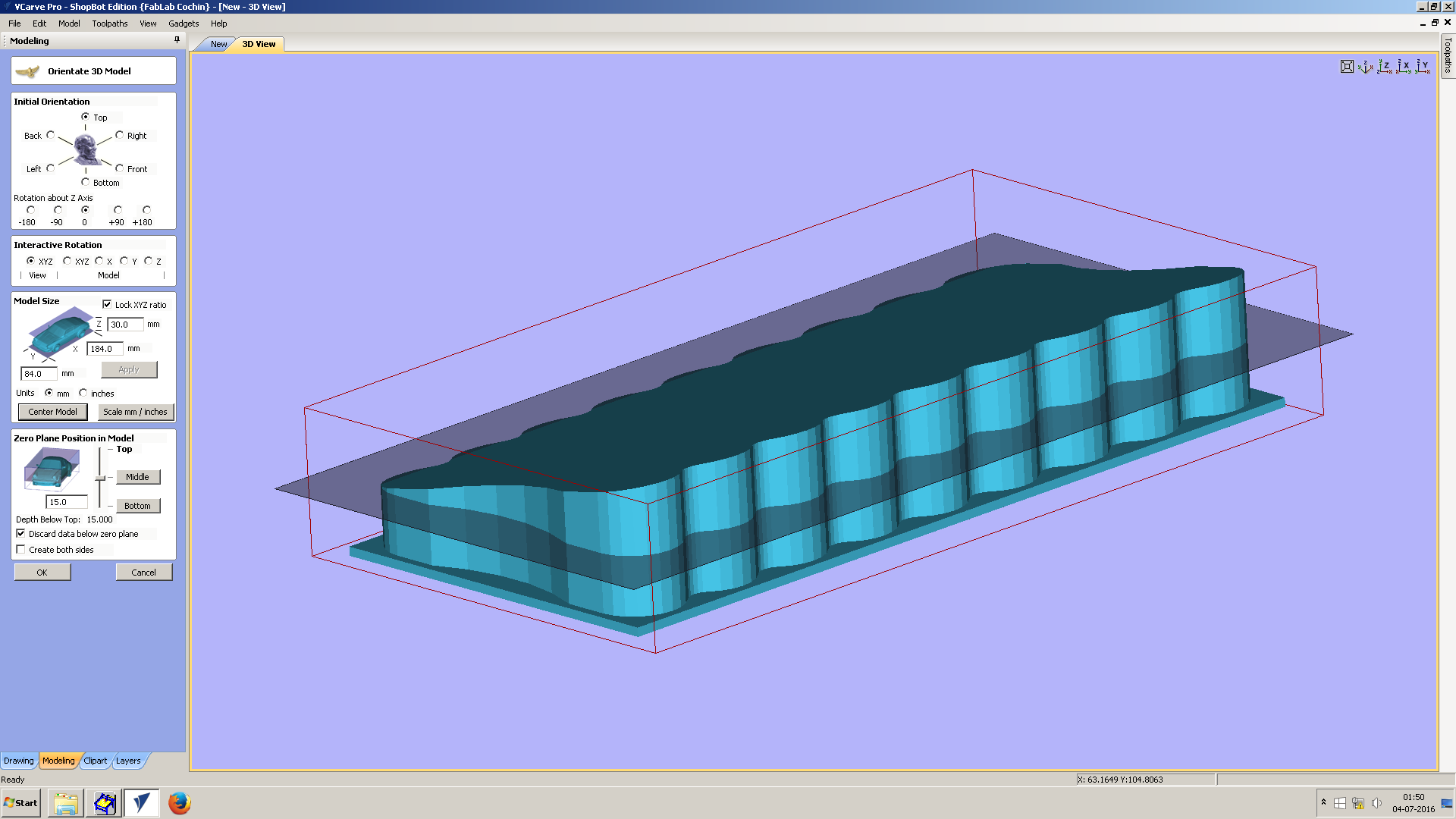Toggle Discard data below zero plane
This screenshot has width=1456, height=819.
point(20,533)
